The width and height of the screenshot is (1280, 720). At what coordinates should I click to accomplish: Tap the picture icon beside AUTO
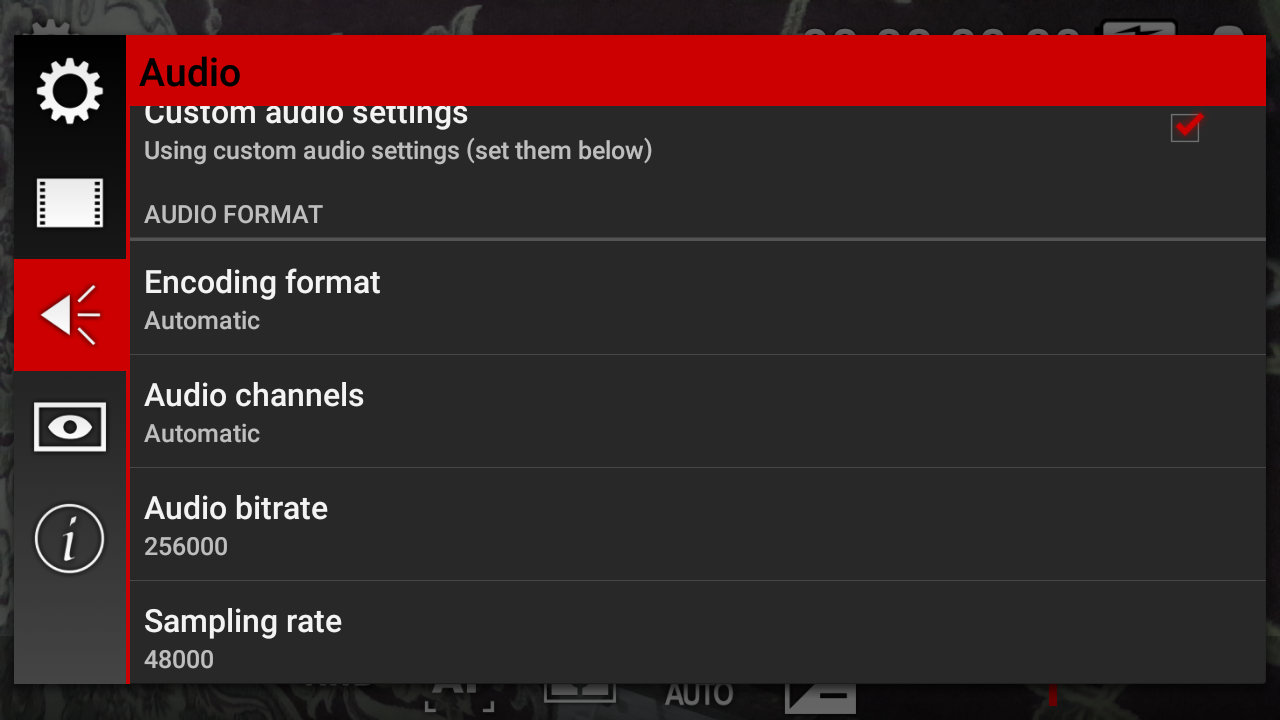[579, 693]
